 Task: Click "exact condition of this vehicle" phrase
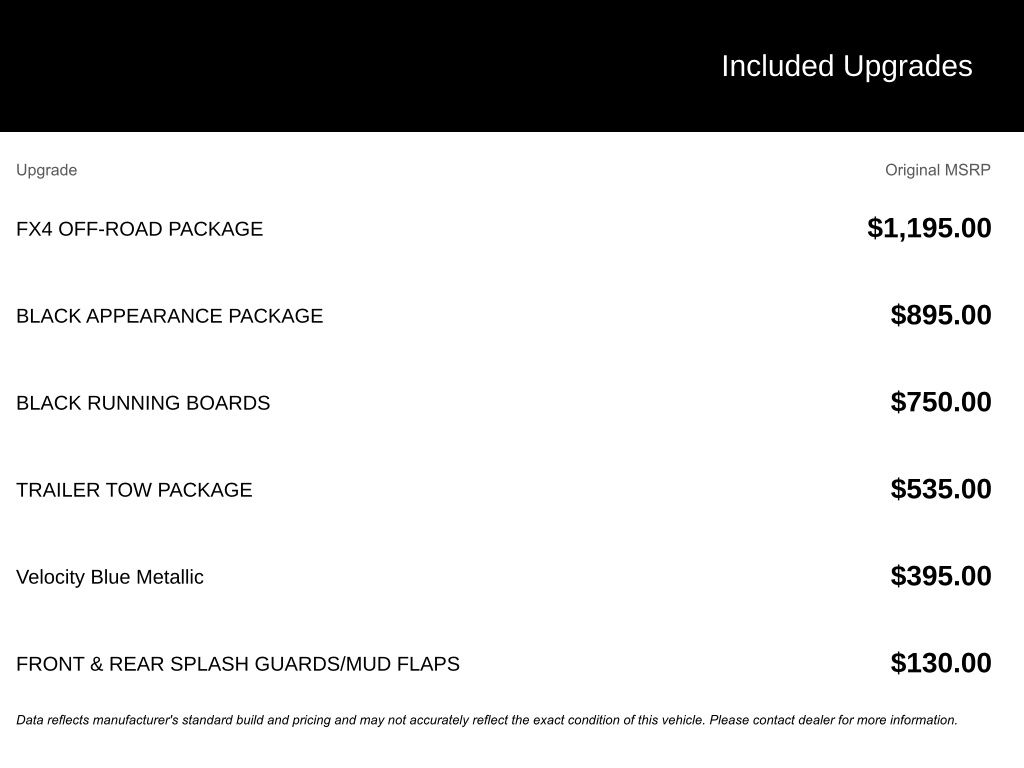[618, 720]
